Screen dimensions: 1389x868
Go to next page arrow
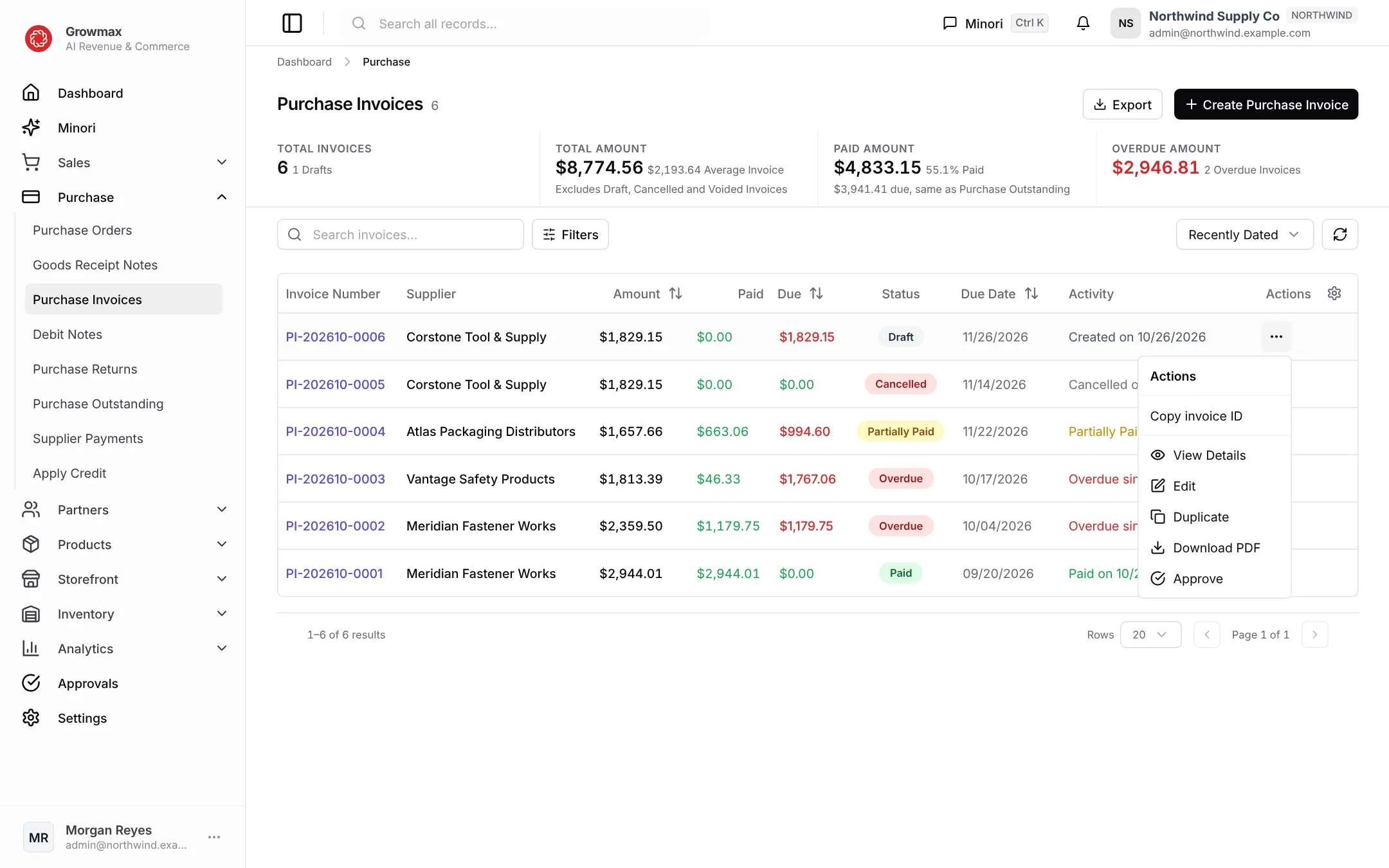coord(1314,634)
